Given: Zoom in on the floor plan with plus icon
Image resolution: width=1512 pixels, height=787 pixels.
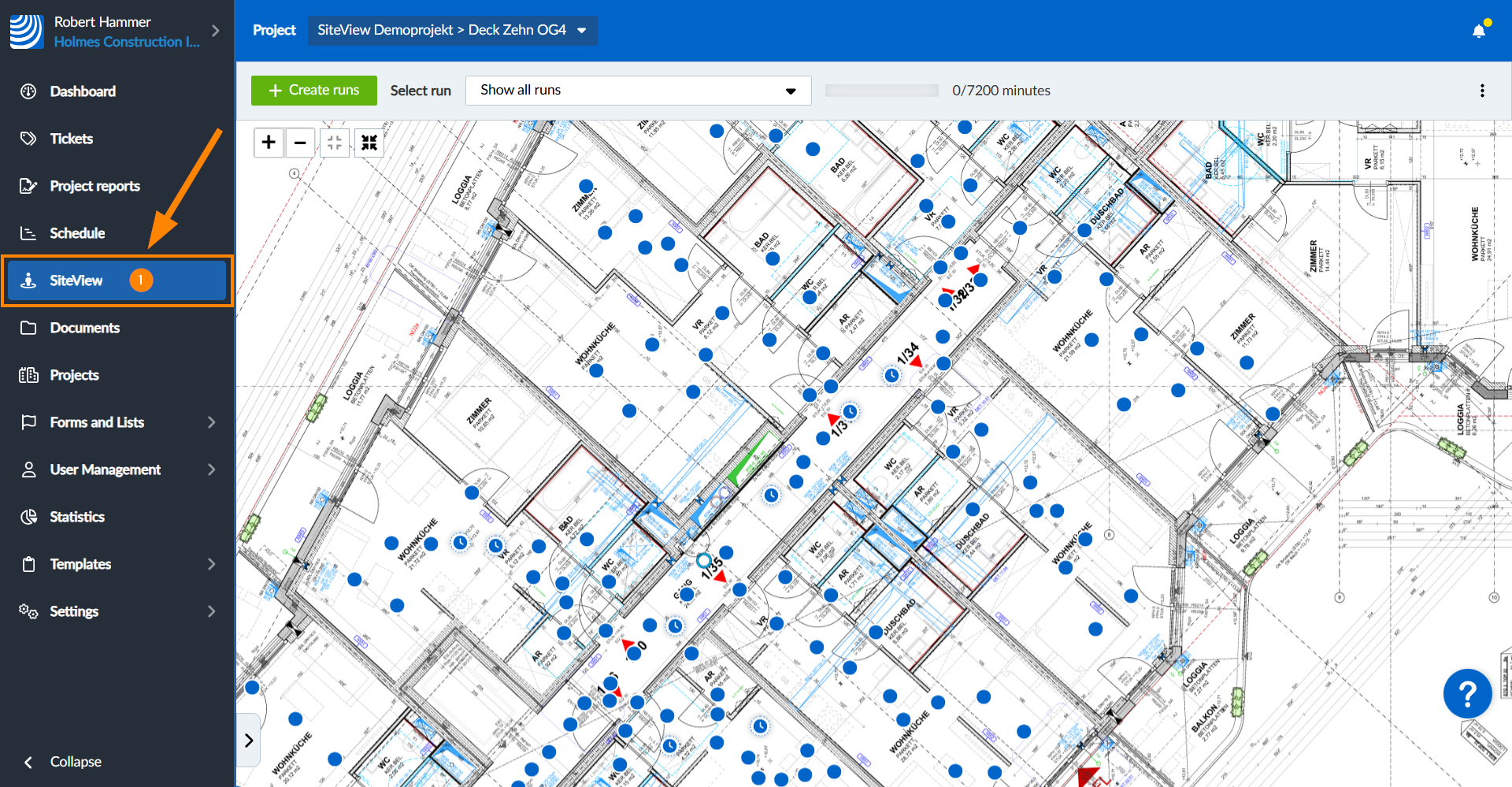Looking at the screenshot, I should click(269, 142).
